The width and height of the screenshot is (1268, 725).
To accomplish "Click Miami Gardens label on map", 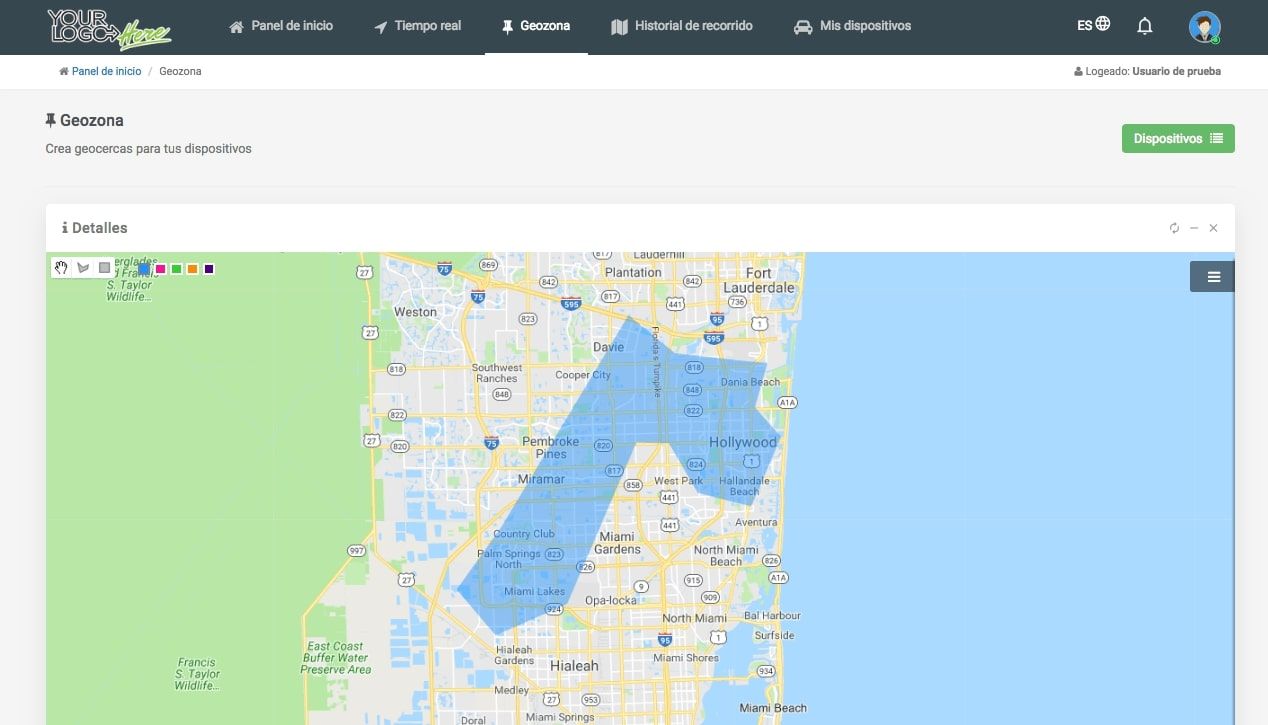I will (x=617, y=542).
